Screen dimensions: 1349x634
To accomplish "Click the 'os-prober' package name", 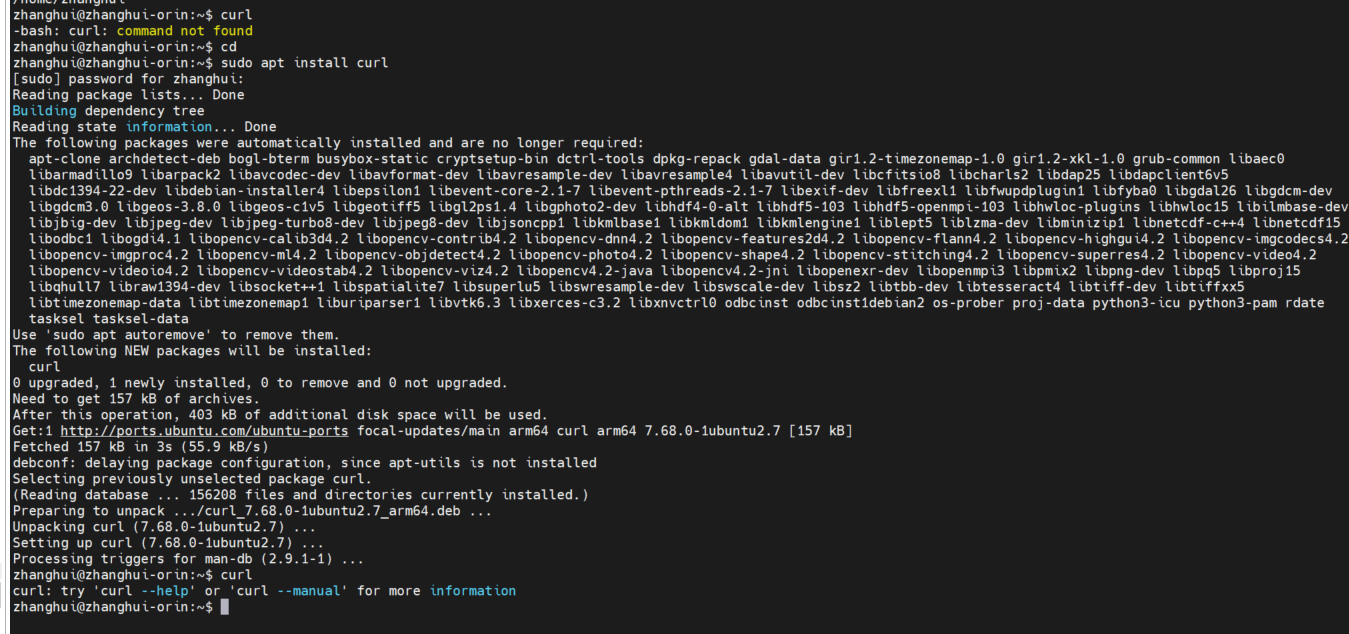I will click(x=968, y=303).
